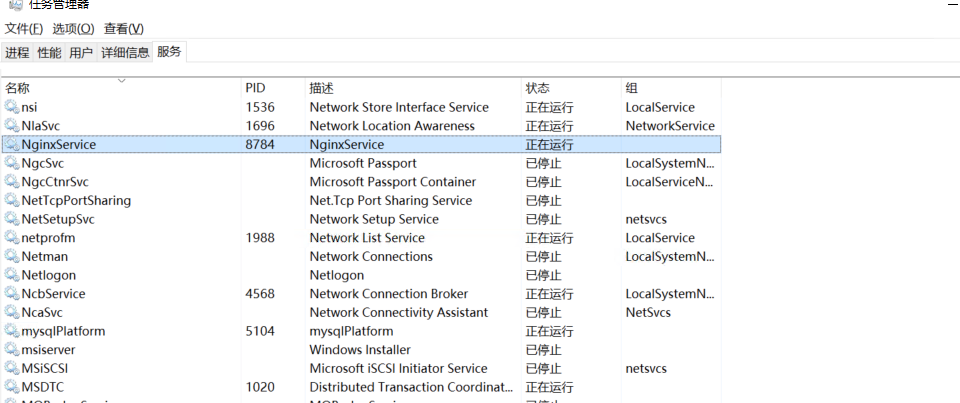Switch to the 进程 tab
960x403 pixels.
point(17,53)
